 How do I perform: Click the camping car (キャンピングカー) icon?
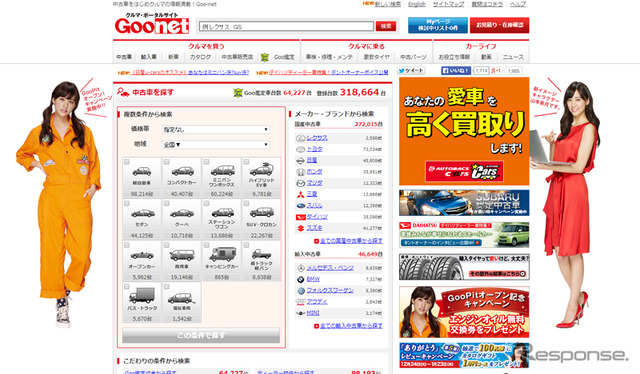(222, 254)
